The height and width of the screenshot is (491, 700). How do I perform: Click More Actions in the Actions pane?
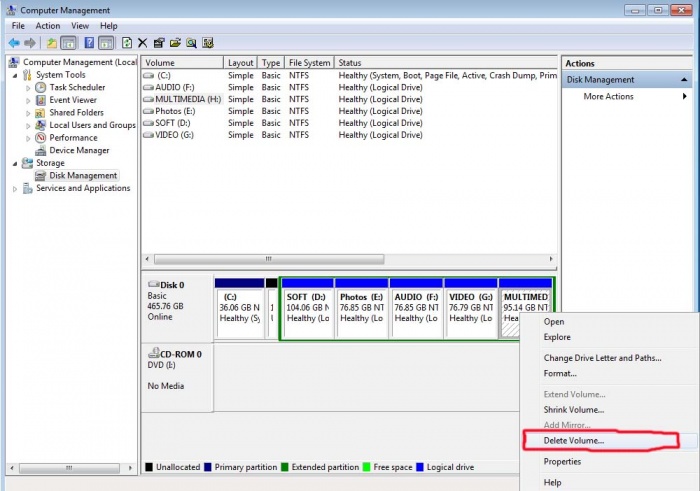point(608,97)
